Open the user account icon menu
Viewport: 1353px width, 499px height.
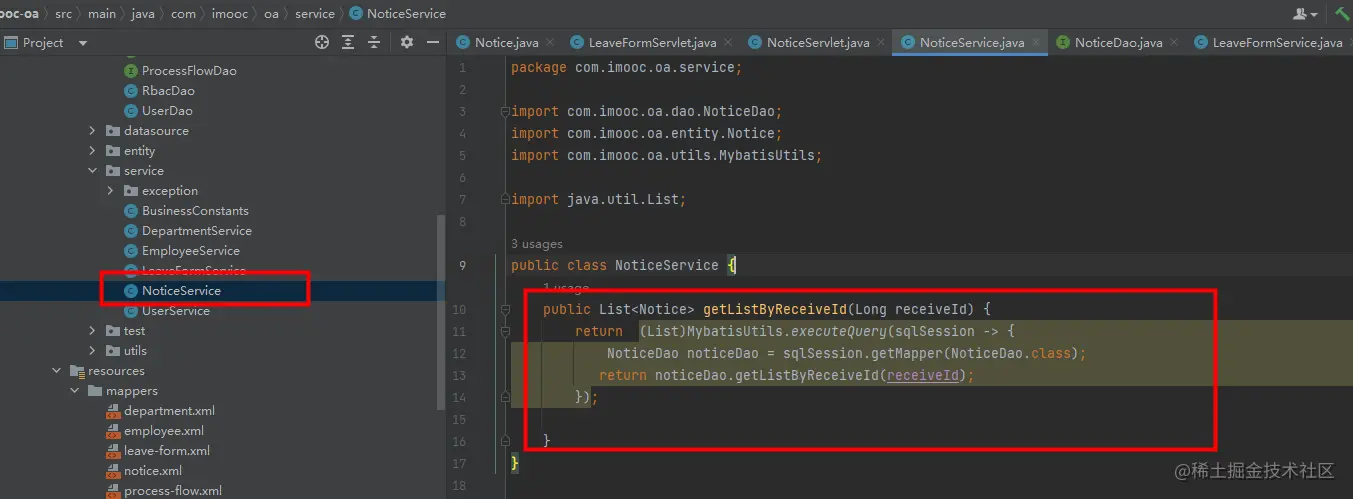tap(1304, 13)
